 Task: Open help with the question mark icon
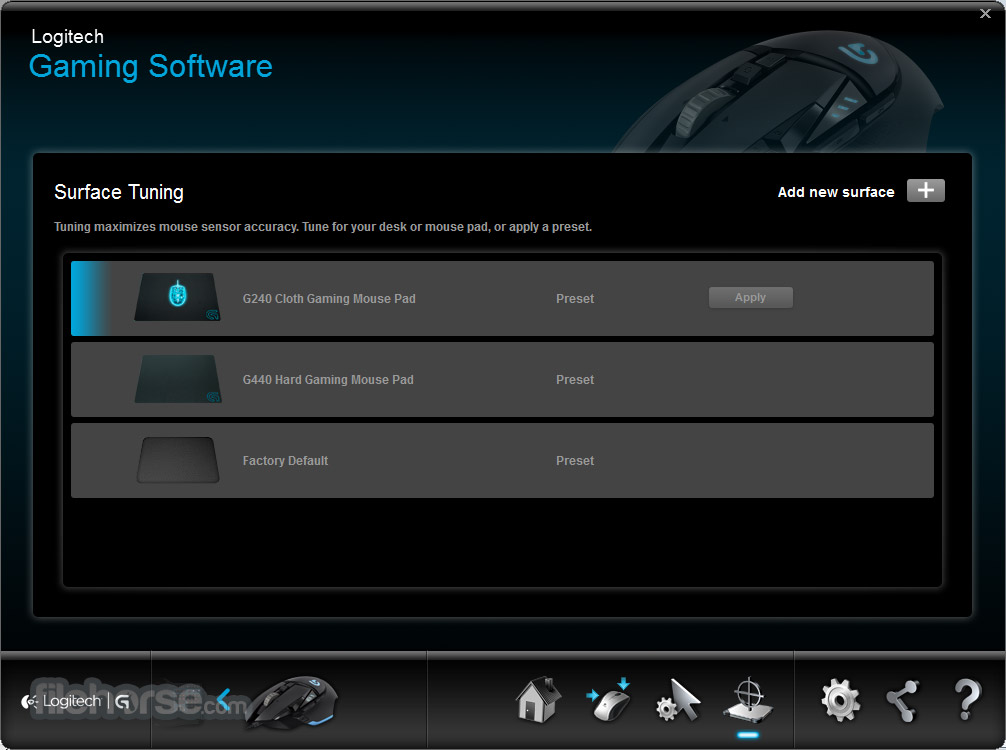967,699
